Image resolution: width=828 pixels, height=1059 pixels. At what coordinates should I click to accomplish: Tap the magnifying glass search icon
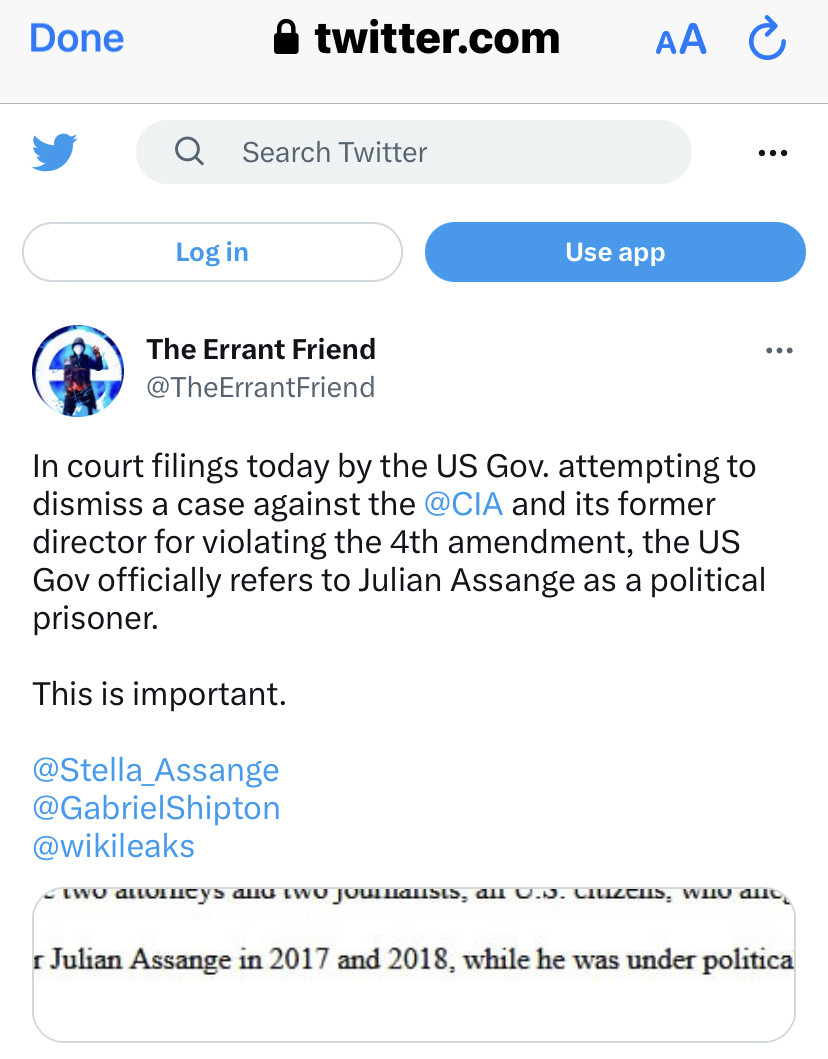click(x=189, y=152)
